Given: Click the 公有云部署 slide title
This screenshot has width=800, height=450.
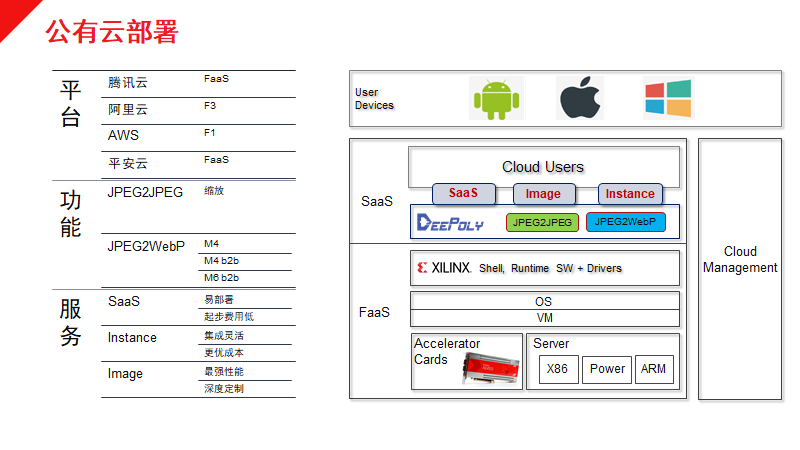Looking at the screenshot, I should click(112, 32).
